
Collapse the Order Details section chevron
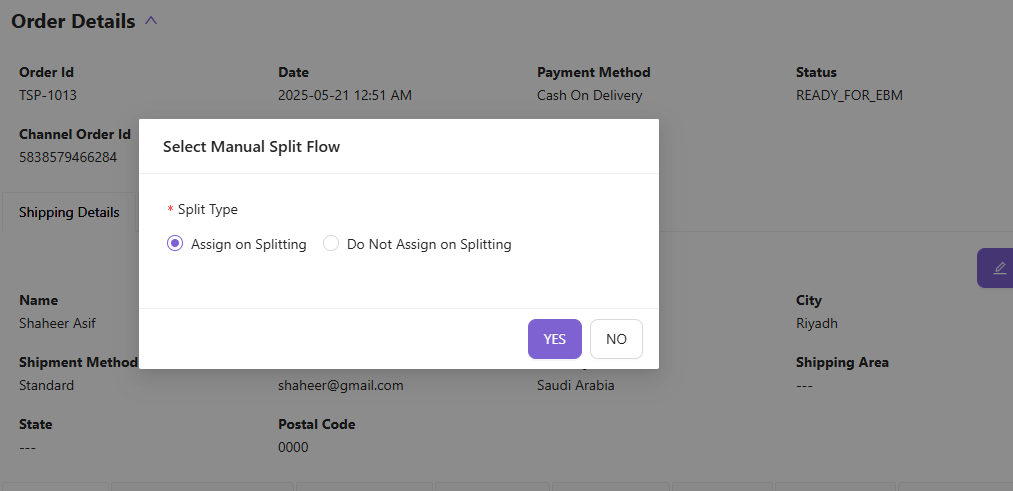tap(151, 21)
